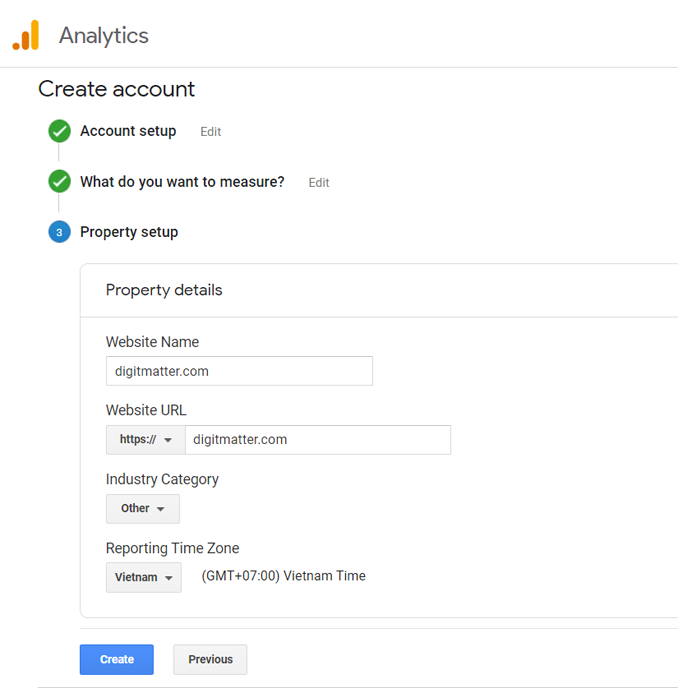This screenshot has height=689, width=678.
Task: Open the Vietnam time zone country dropdown
Action: (144, 577)
